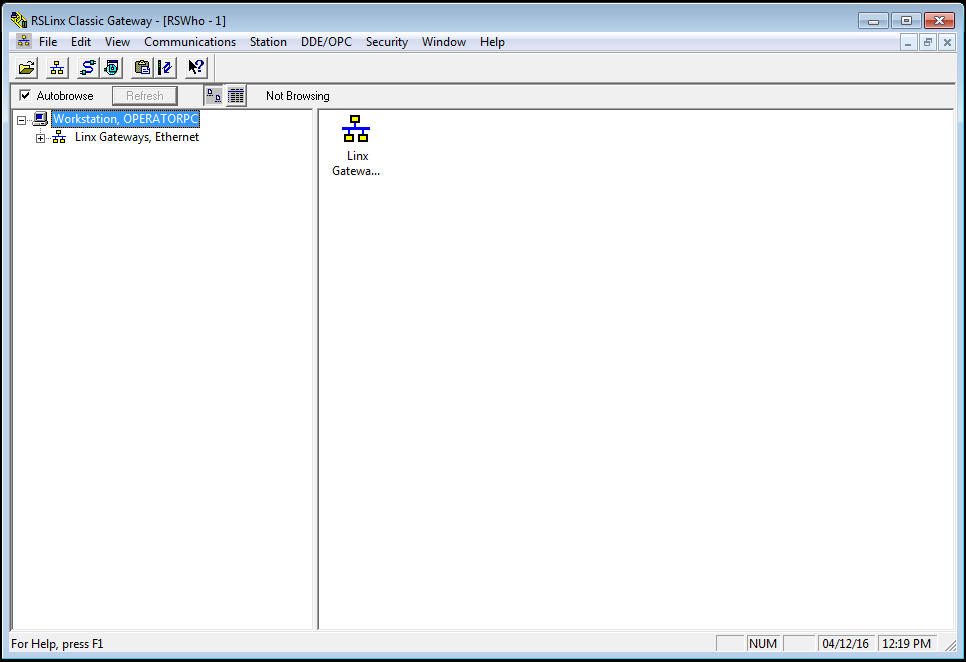Viewport: 966px width, 662px height.
Task: Open project with the folder toolbar icon
Action: point(26,68)
